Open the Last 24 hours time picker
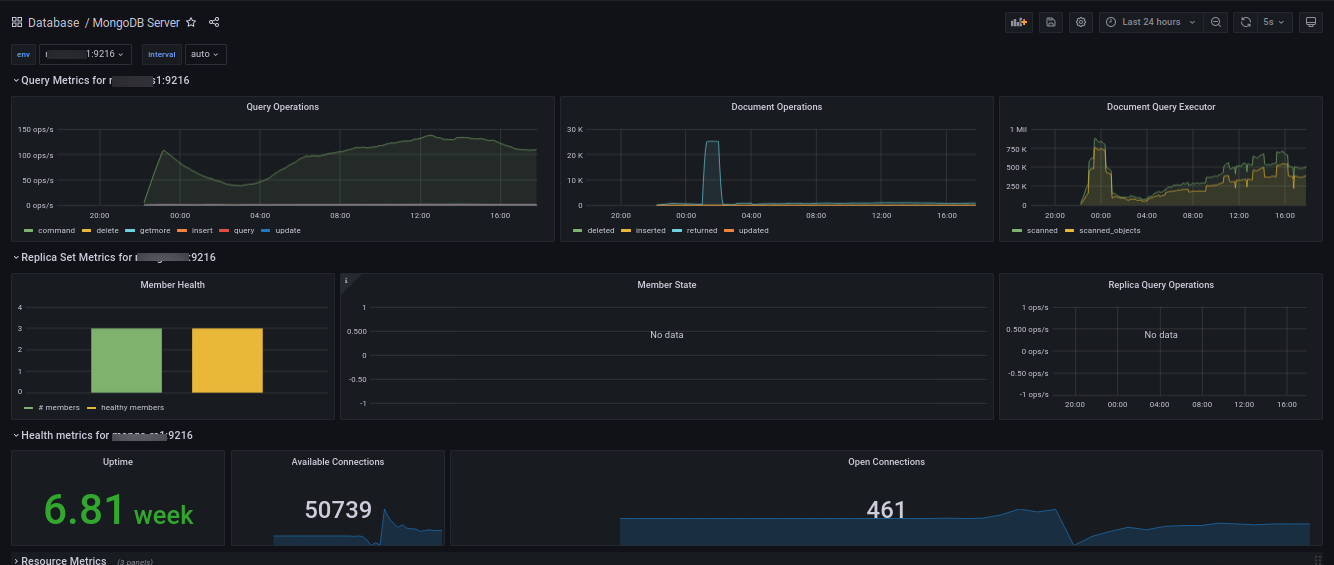The height and width of the screenshot is (565, 1334). (x=1150, y=22)
